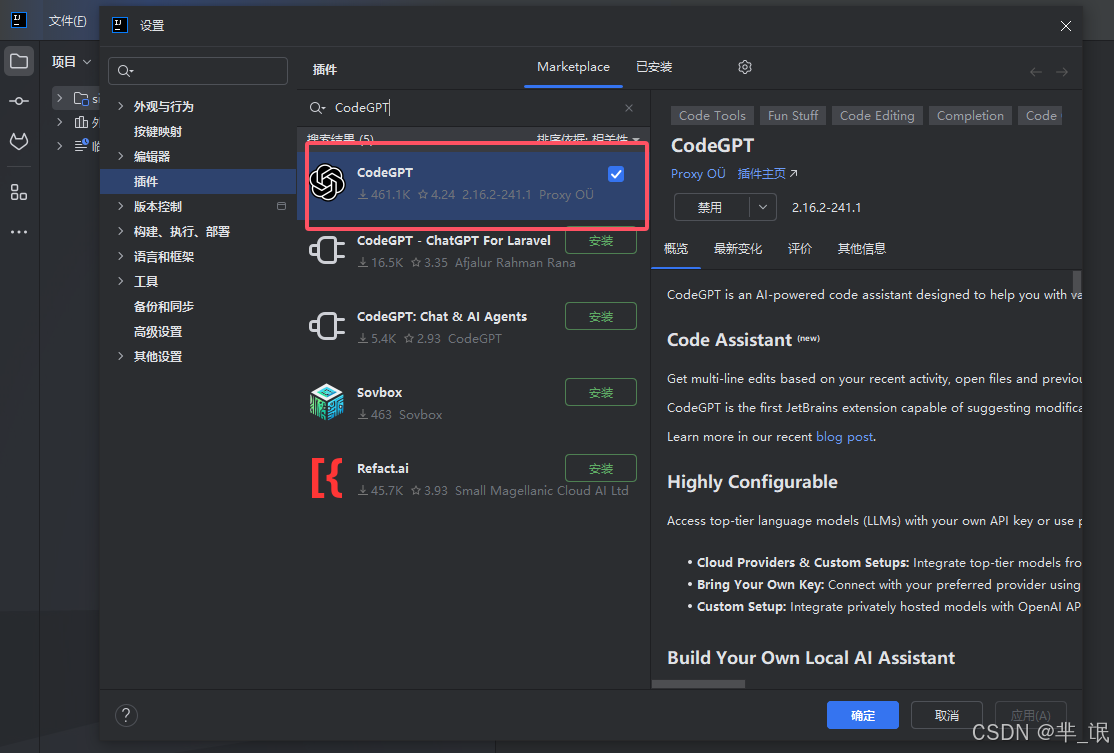Expand the 外观与行为 settings node
The height and width of the screenshot is (753, 1114).
coord(120,107)
